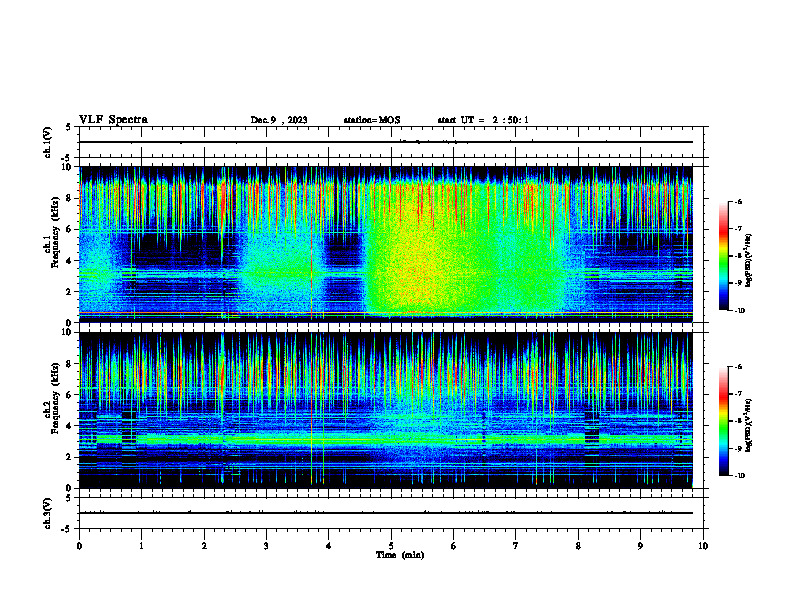Select the ch.2 "Frequency (kHz)" axis label
792x612 pixels.
(56, 398)
